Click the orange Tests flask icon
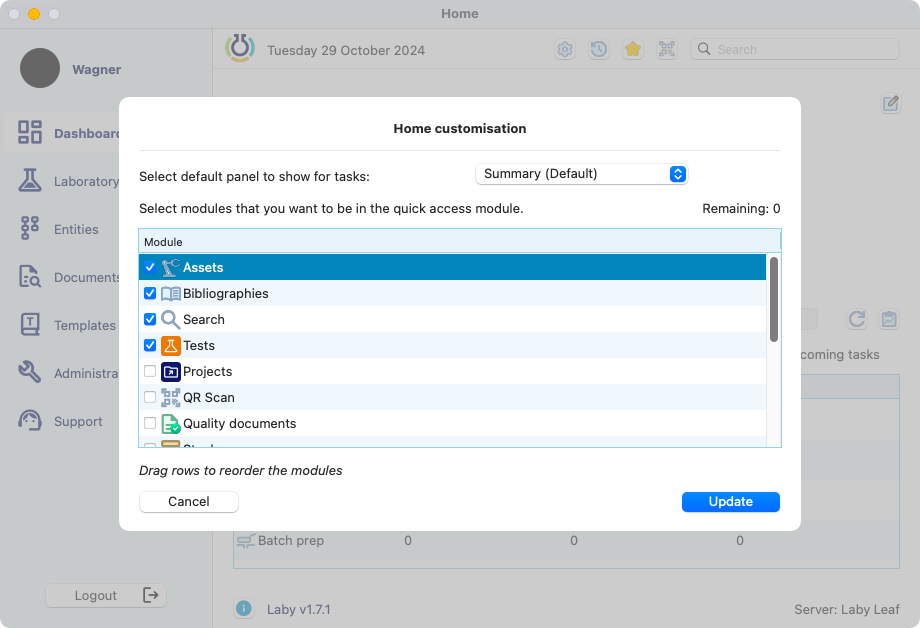The width and height of the screenshot is (920, 628). coord(171,346)
